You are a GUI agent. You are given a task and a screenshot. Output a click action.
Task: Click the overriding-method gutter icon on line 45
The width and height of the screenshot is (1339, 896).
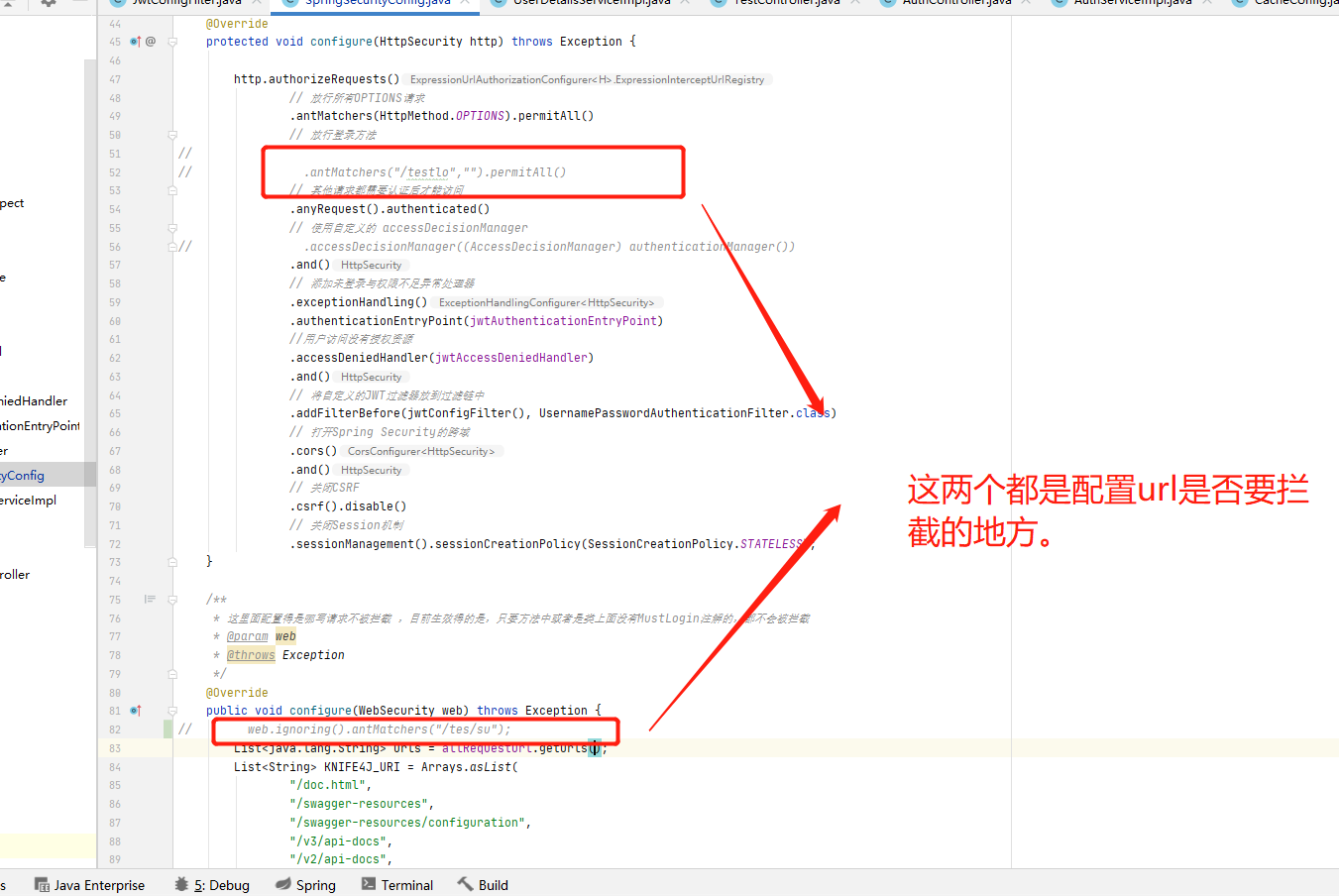(135, 42)
